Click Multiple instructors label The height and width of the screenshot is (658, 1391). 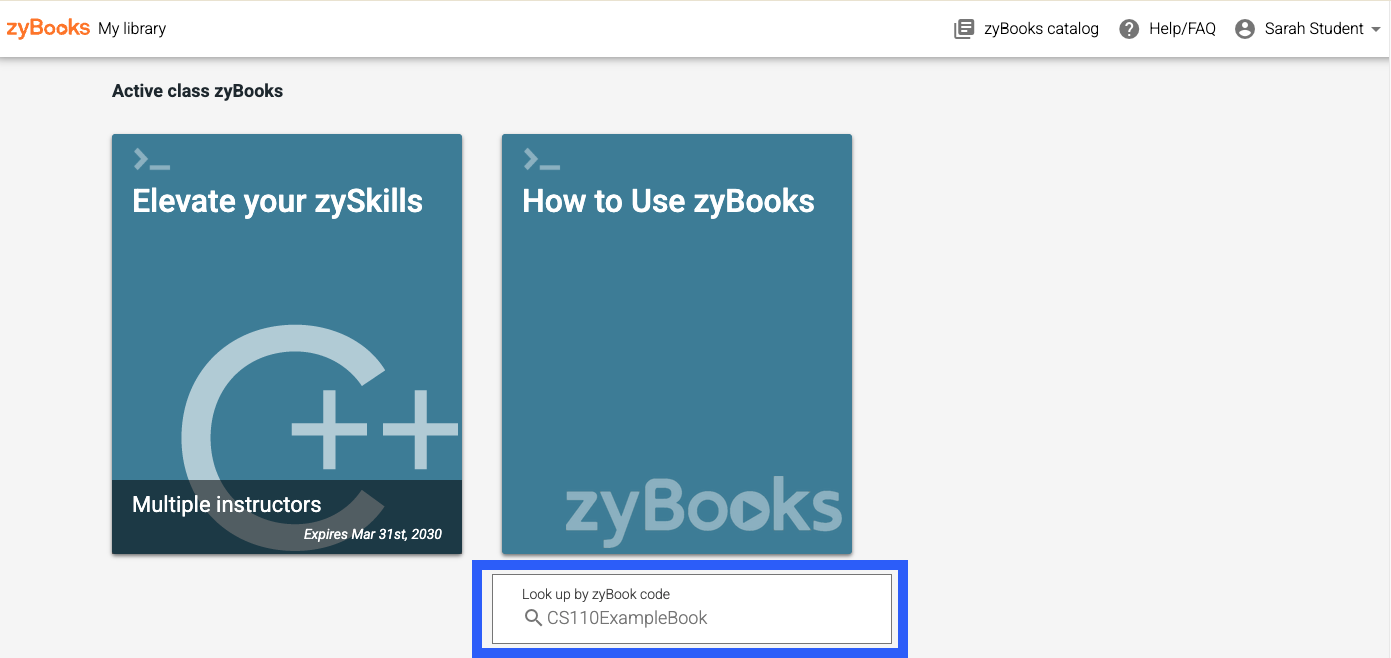[227, 505]
